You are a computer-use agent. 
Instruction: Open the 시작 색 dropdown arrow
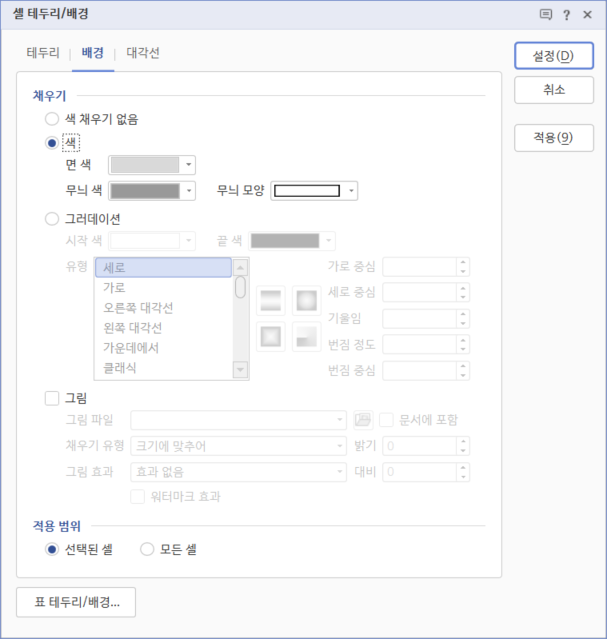pyautogui.click(x=188, y=240)
